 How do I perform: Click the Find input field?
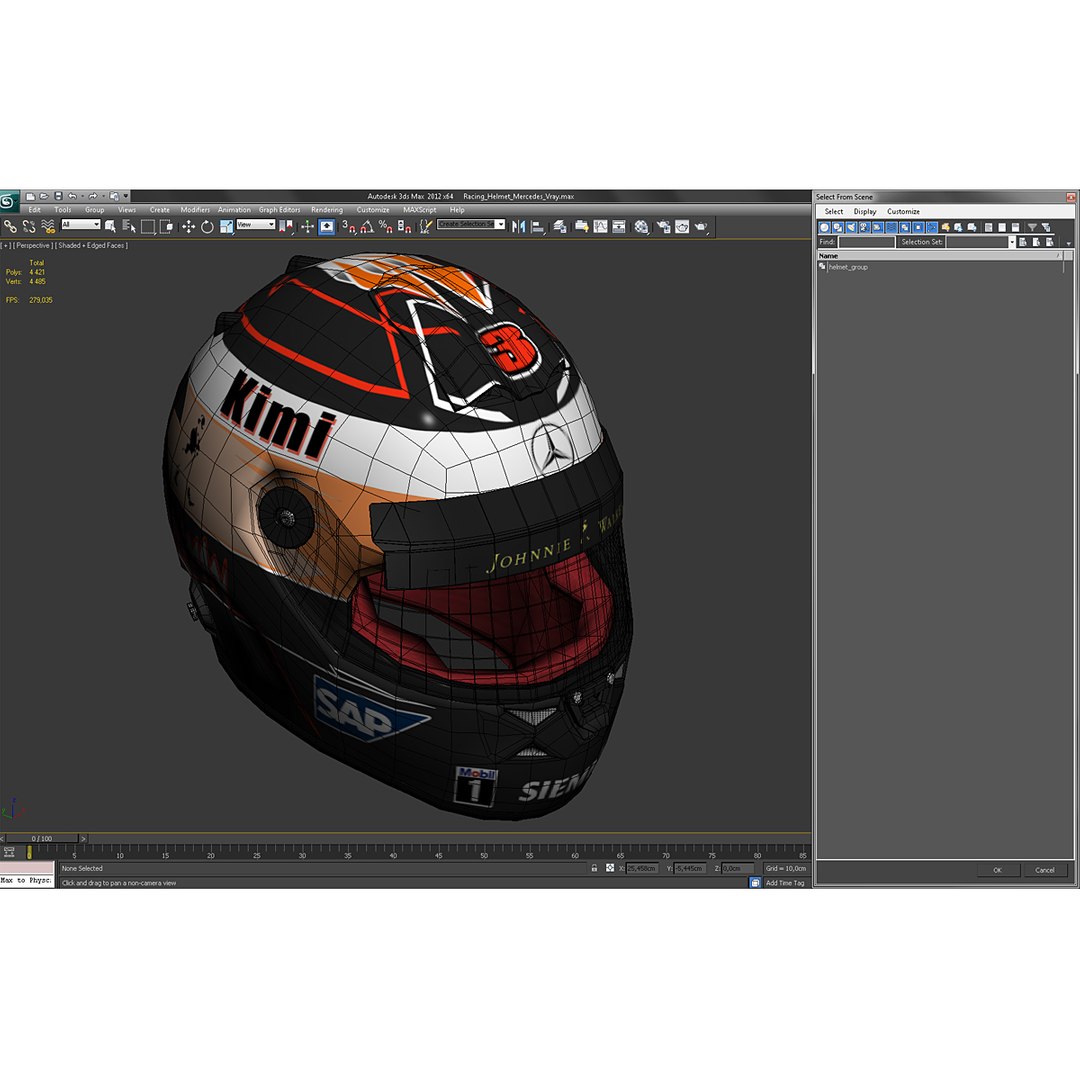pos(866,242)
